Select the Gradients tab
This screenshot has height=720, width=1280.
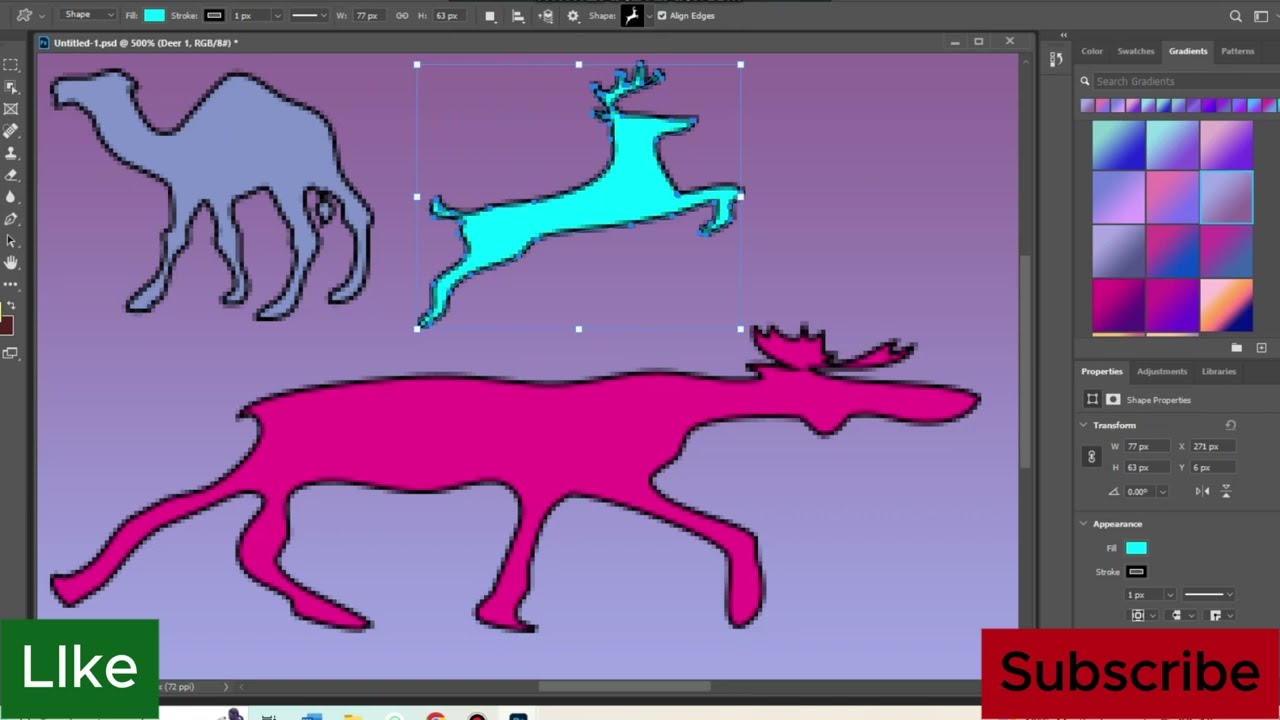coord(1188,51)
